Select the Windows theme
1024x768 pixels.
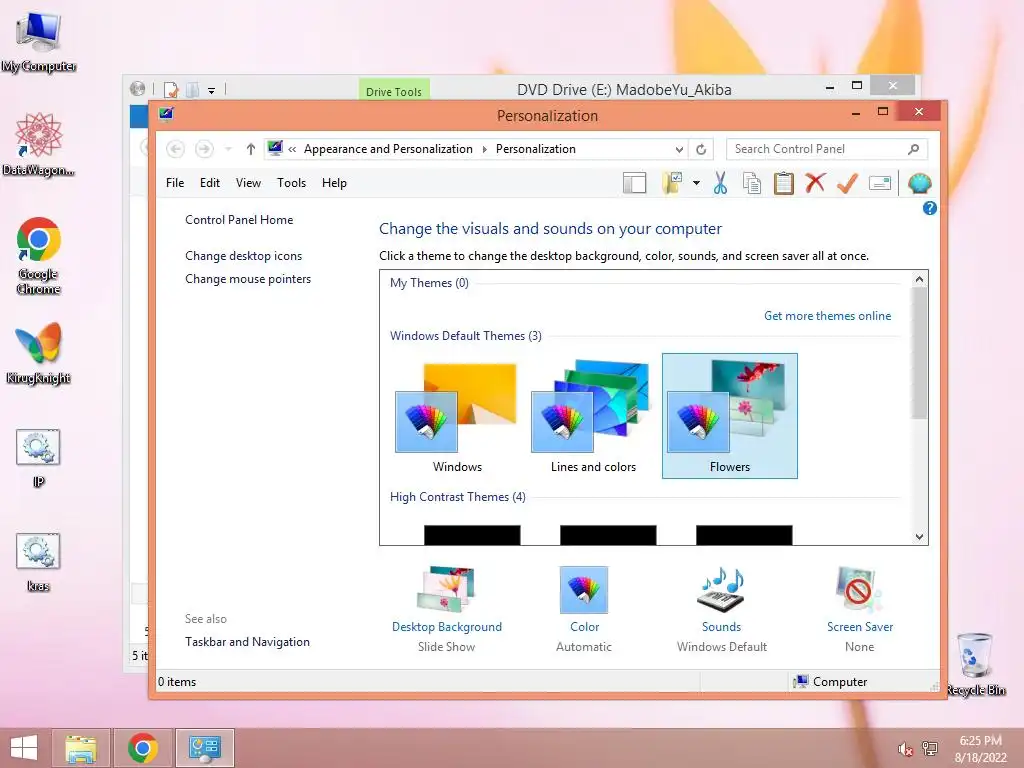click(x=457, y=417)
